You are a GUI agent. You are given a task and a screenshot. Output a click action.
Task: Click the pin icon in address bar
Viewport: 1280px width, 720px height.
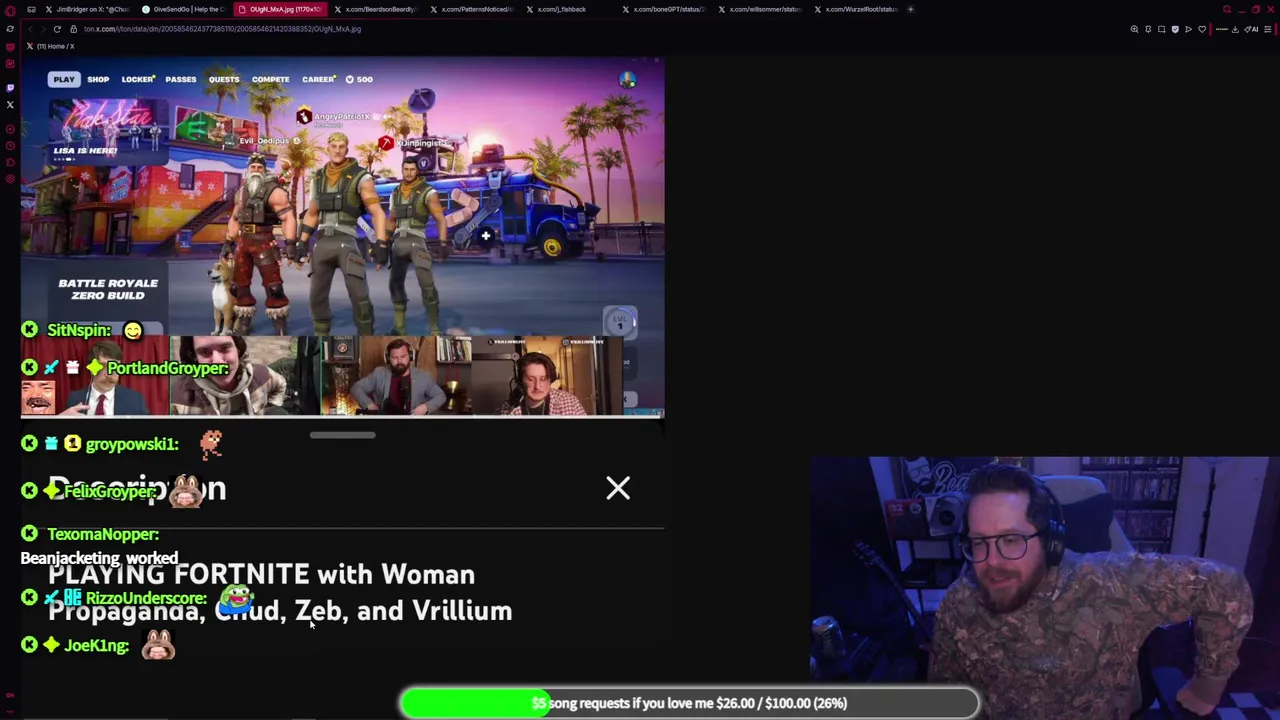(x=1148, y=29)
